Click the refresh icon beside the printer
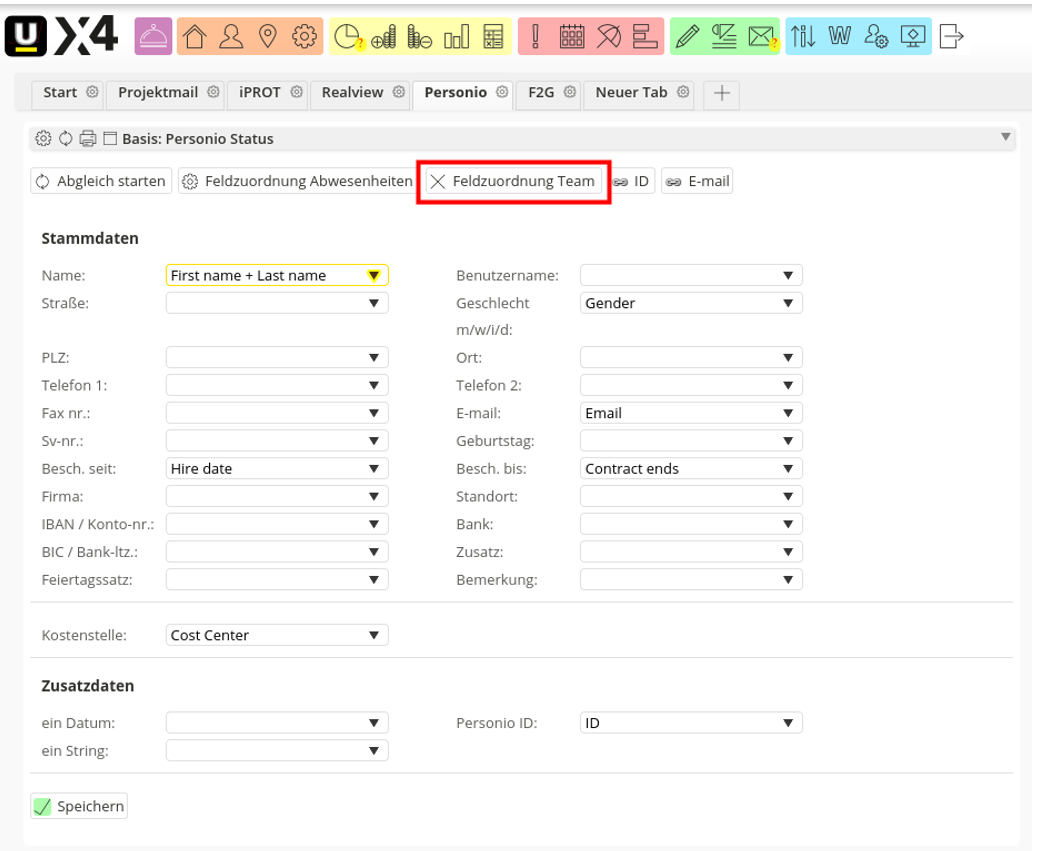The width and height of the screenshot is (1037, 851). click(x=66, y=139)
